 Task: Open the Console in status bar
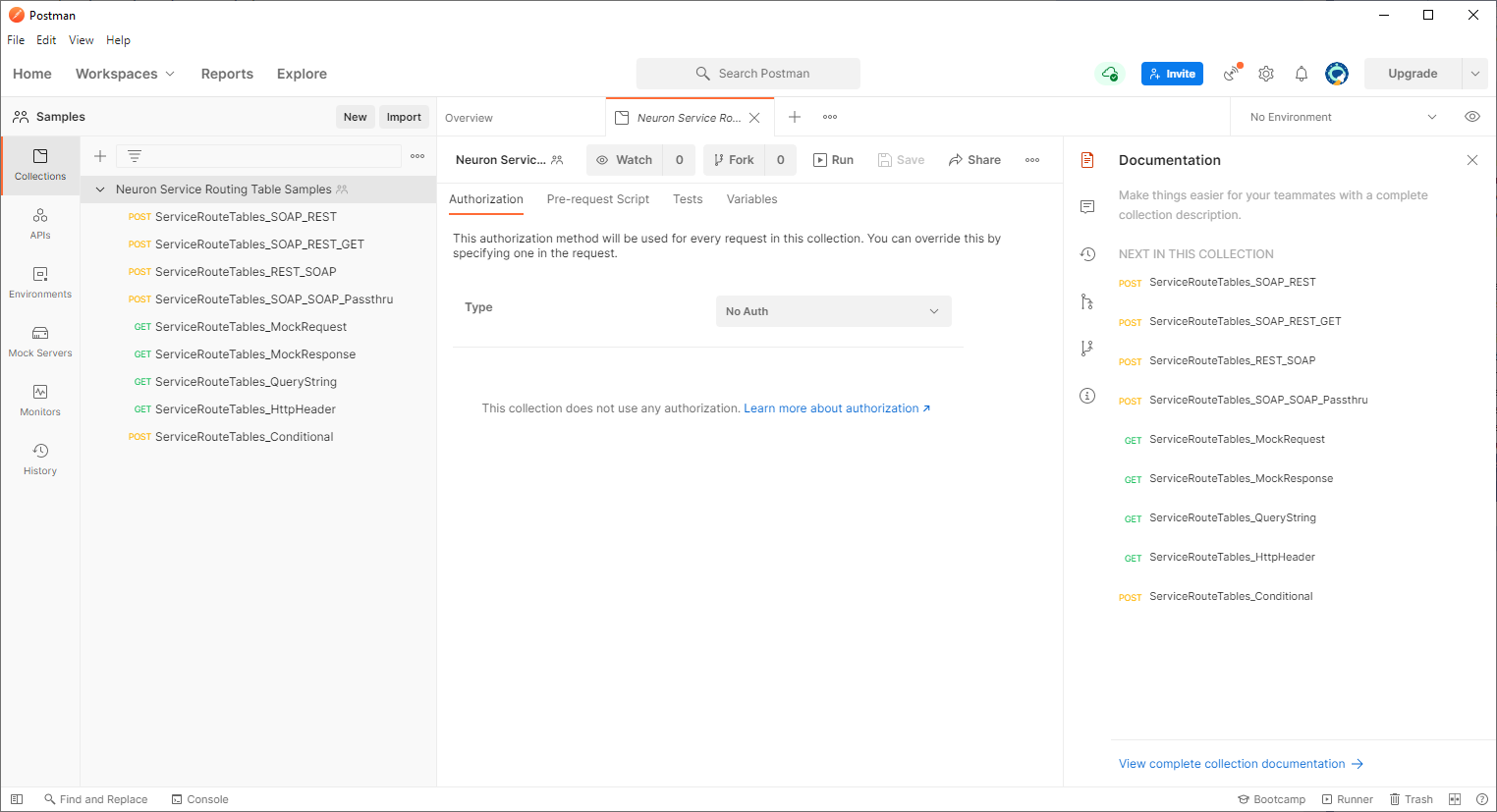pos(199,799)
